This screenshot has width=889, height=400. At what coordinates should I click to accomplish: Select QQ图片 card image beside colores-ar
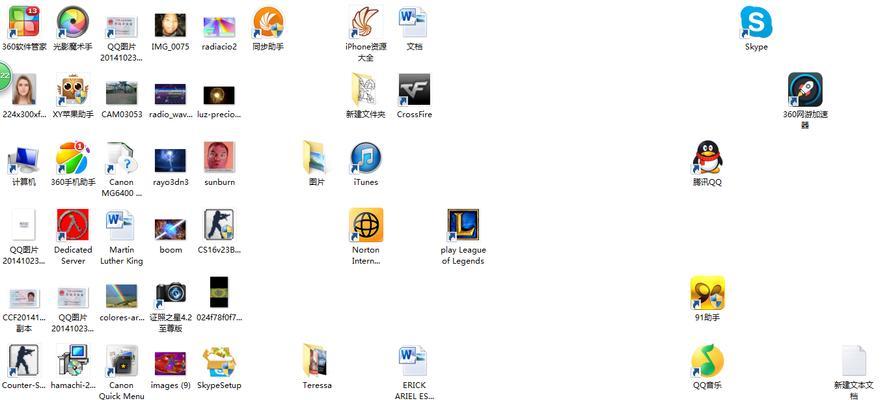click(x=73, y=298)
